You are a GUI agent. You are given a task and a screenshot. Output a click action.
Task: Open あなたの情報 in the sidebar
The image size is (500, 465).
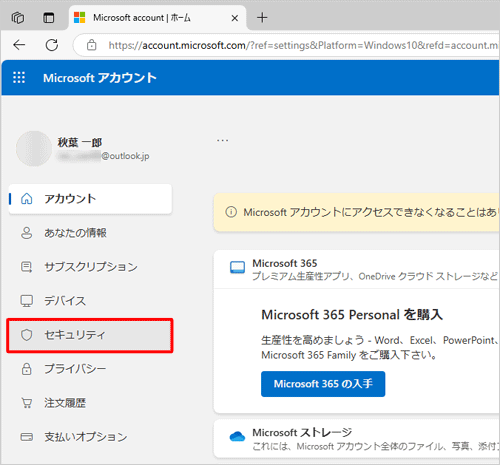[x=90, y=233]
